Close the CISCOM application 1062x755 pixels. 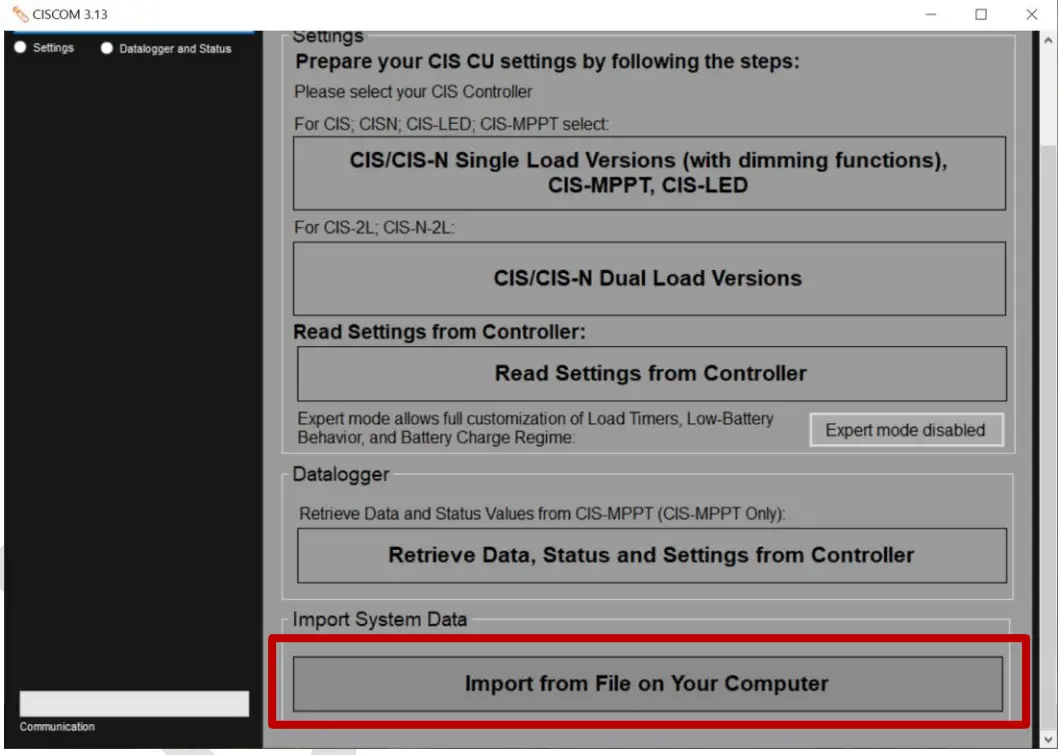coord(1031,15)
